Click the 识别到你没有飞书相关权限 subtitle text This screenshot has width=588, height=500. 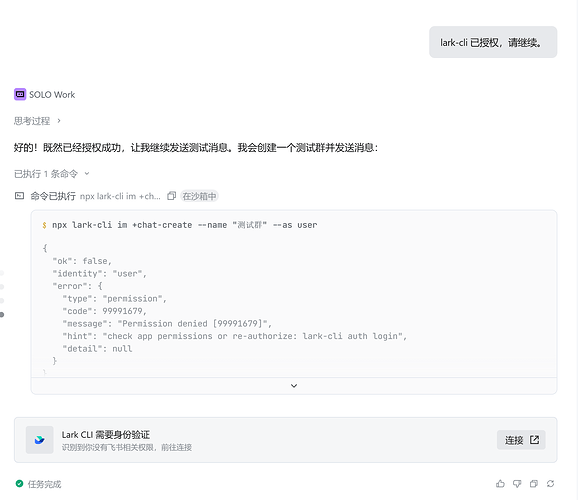(127, 447)
